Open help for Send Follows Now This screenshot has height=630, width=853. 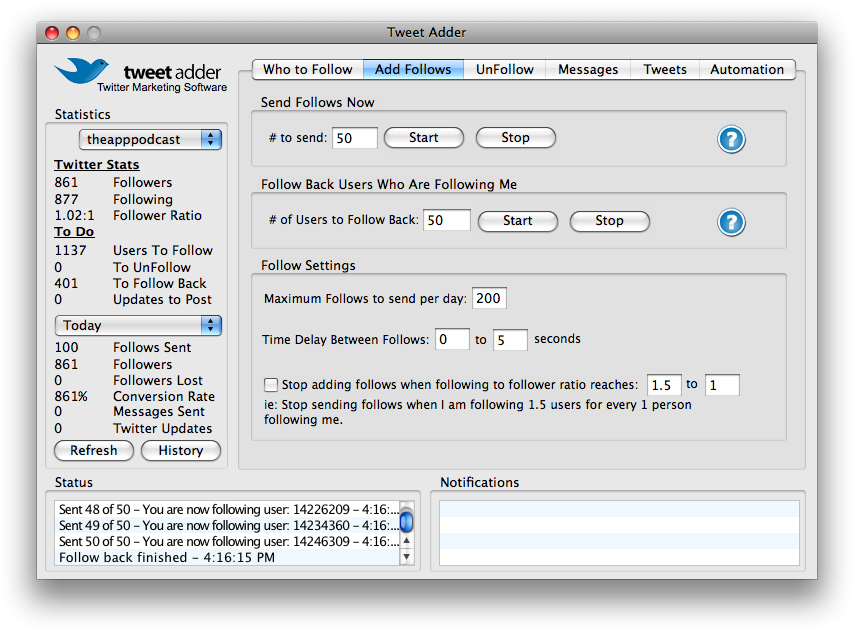pyautogui.click(x=731, y=140)
